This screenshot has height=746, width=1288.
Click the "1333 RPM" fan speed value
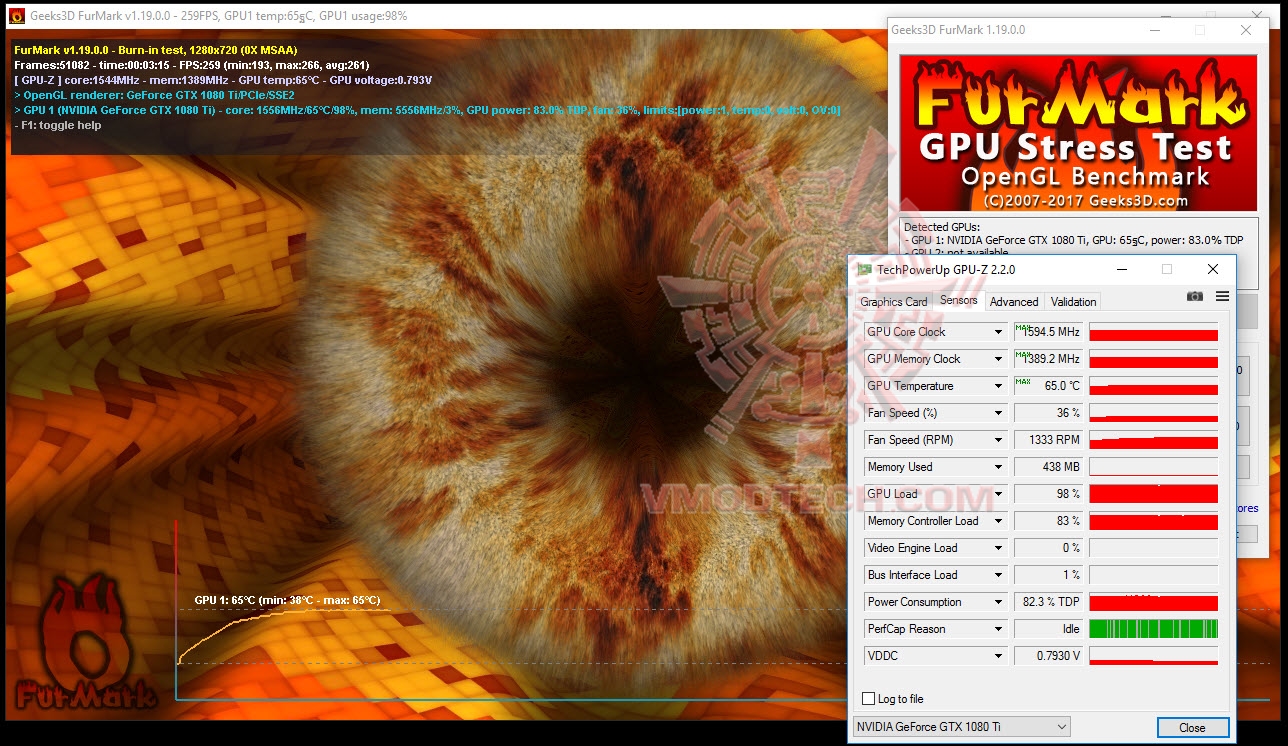point(1048,440)
